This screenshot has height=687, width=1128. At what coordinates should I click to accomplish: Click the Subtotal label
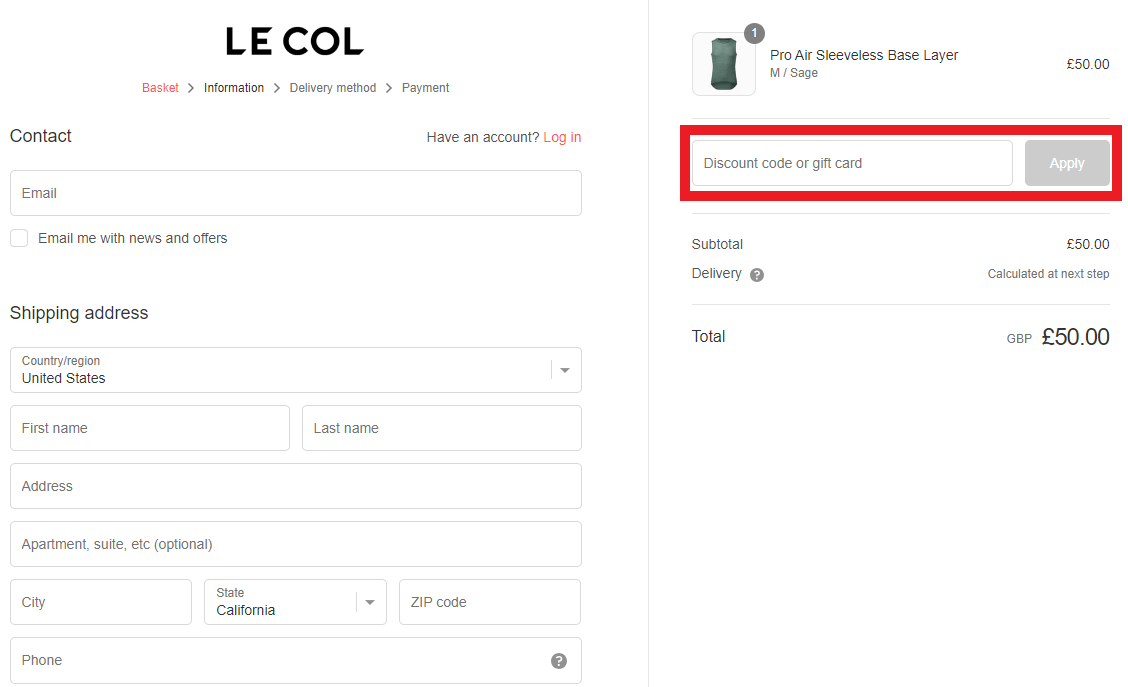pos(717,245)
